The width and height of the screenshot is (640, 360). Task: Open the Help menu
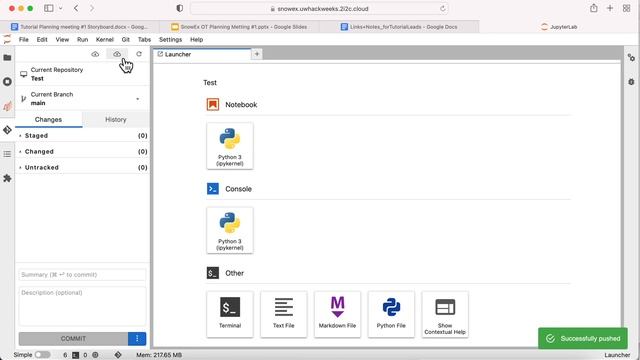coord(196,40)
